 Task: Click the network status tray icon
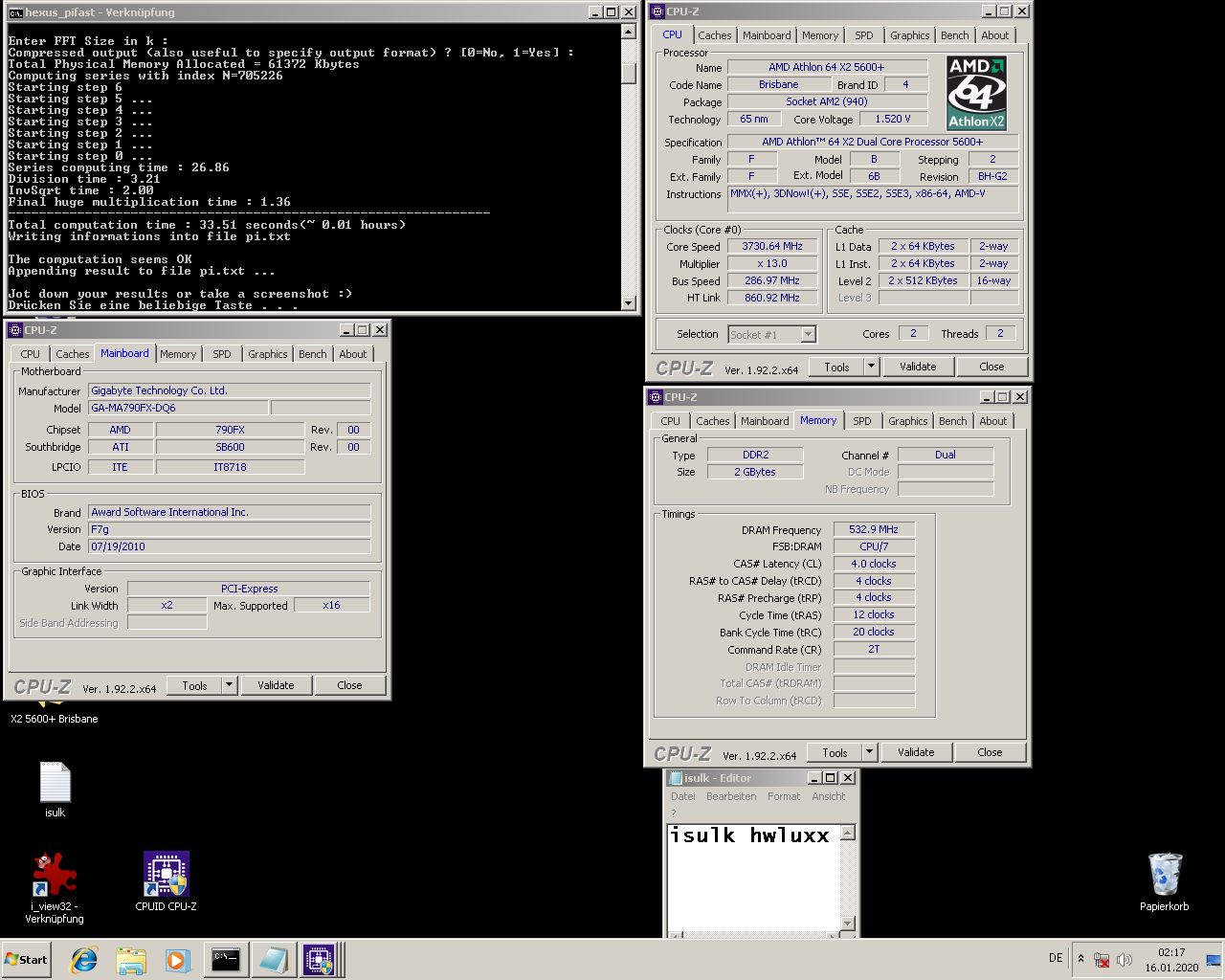1102,960
